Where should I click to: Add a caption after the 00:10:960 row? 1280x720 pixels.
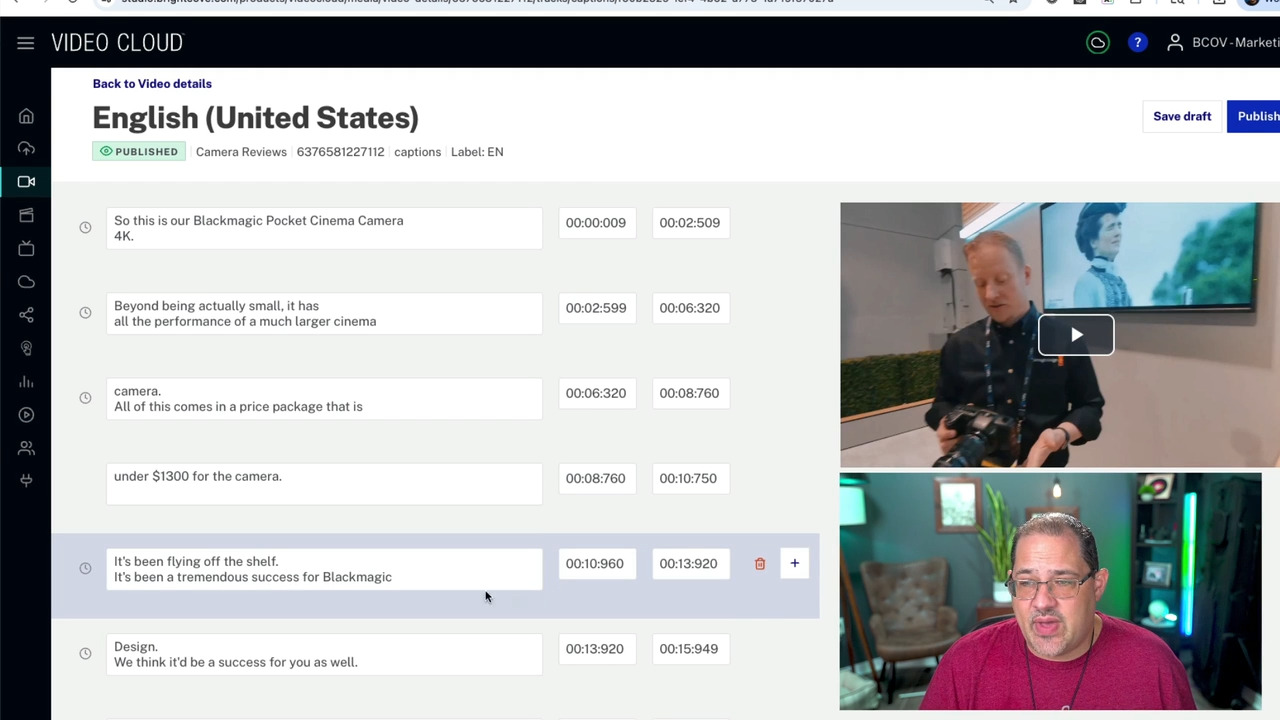[x=795, y=564]
